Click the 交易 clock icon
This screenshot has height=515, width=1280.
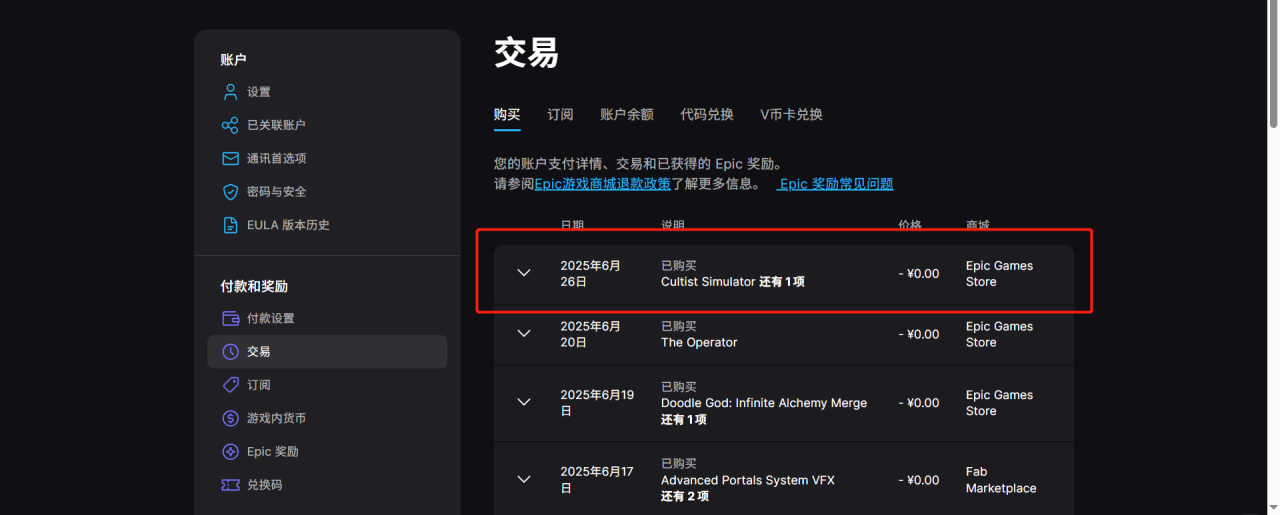coord(230,352)
